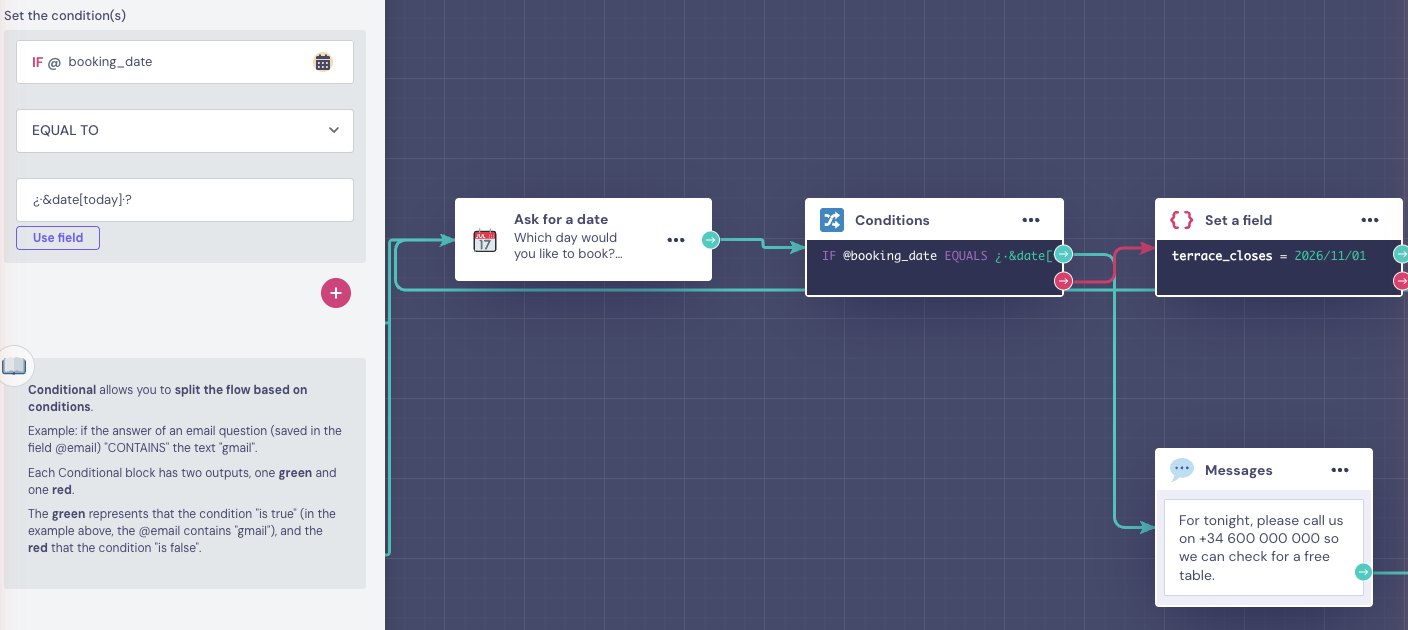The image size is (1408, 630).
Task: Open the Set a field block three-dot menu
Action: coord(1370,220)
